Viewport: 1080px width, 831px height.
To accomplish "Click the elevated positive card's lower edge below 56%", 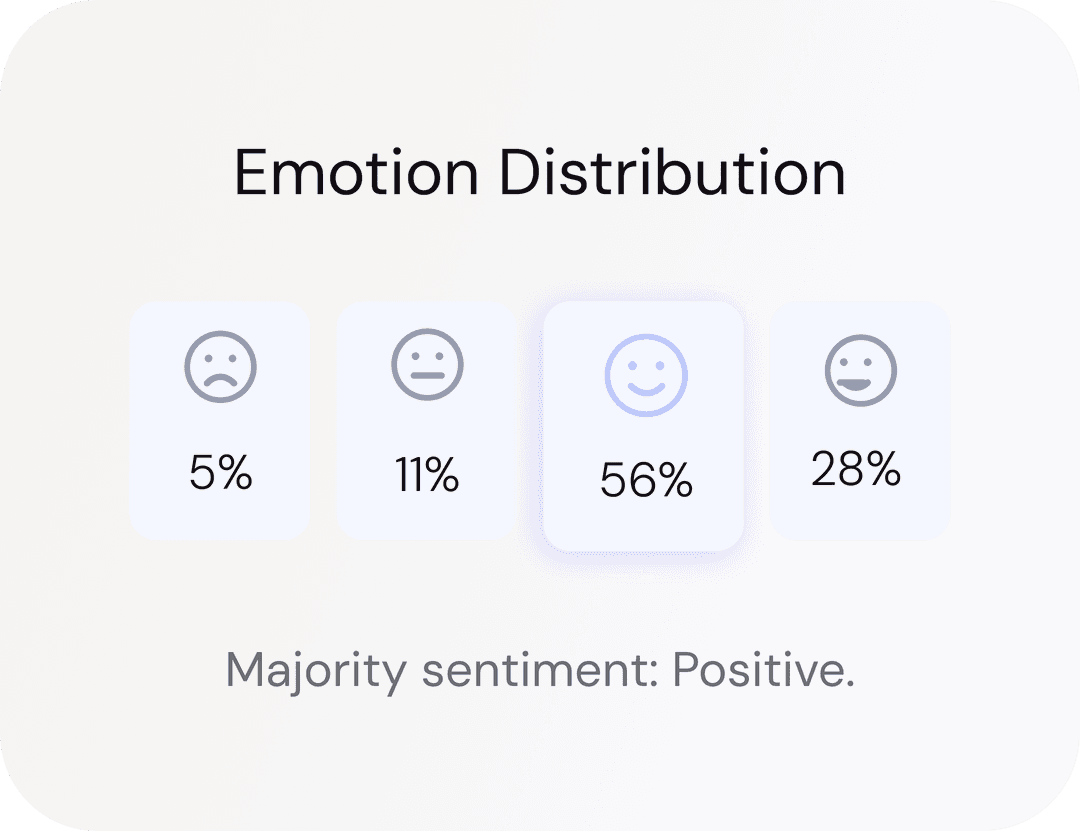I will point(644,532).
